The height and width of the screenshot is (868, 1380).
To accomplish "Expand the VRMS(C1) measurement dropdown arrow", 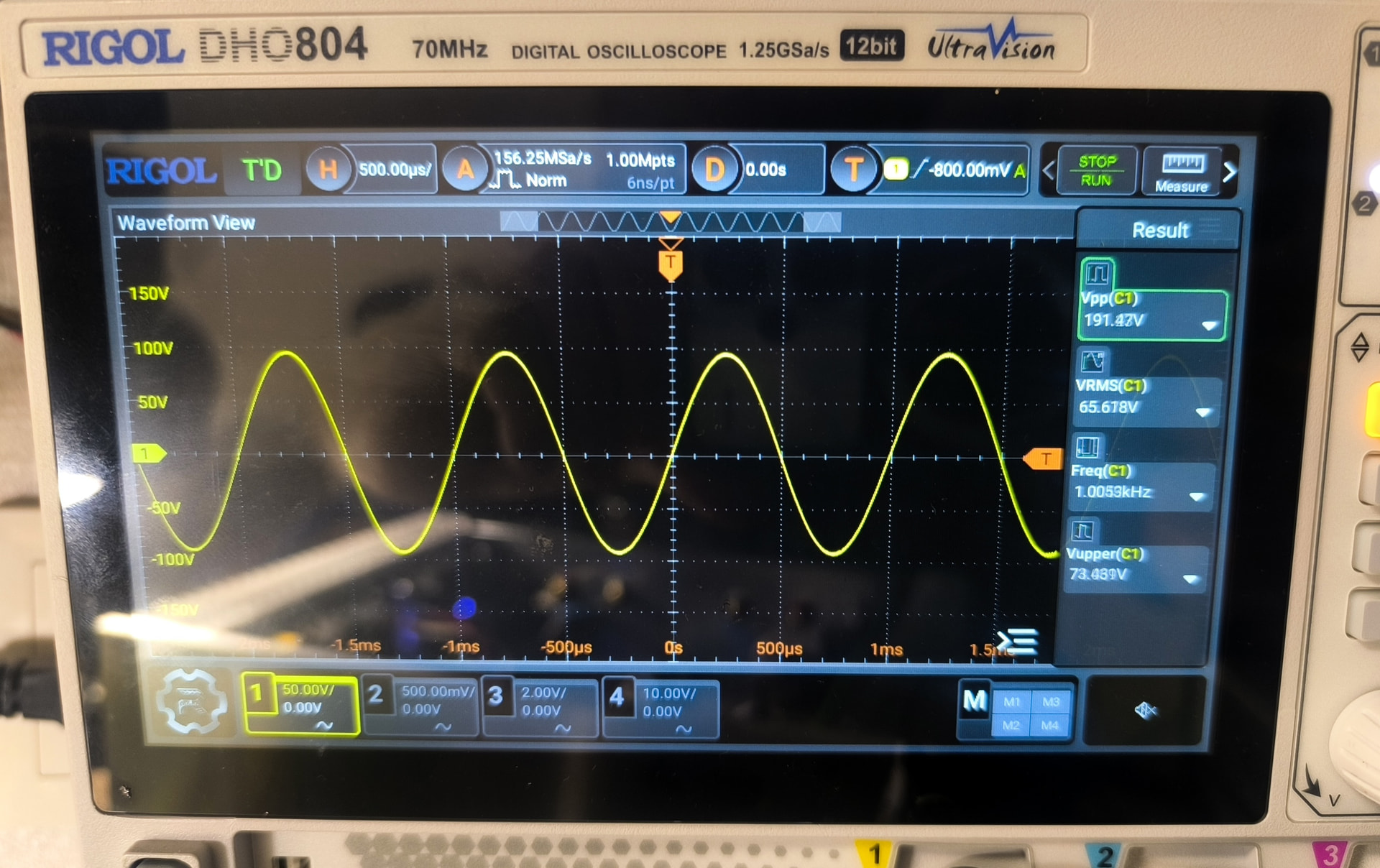I will click(1203, 412).
